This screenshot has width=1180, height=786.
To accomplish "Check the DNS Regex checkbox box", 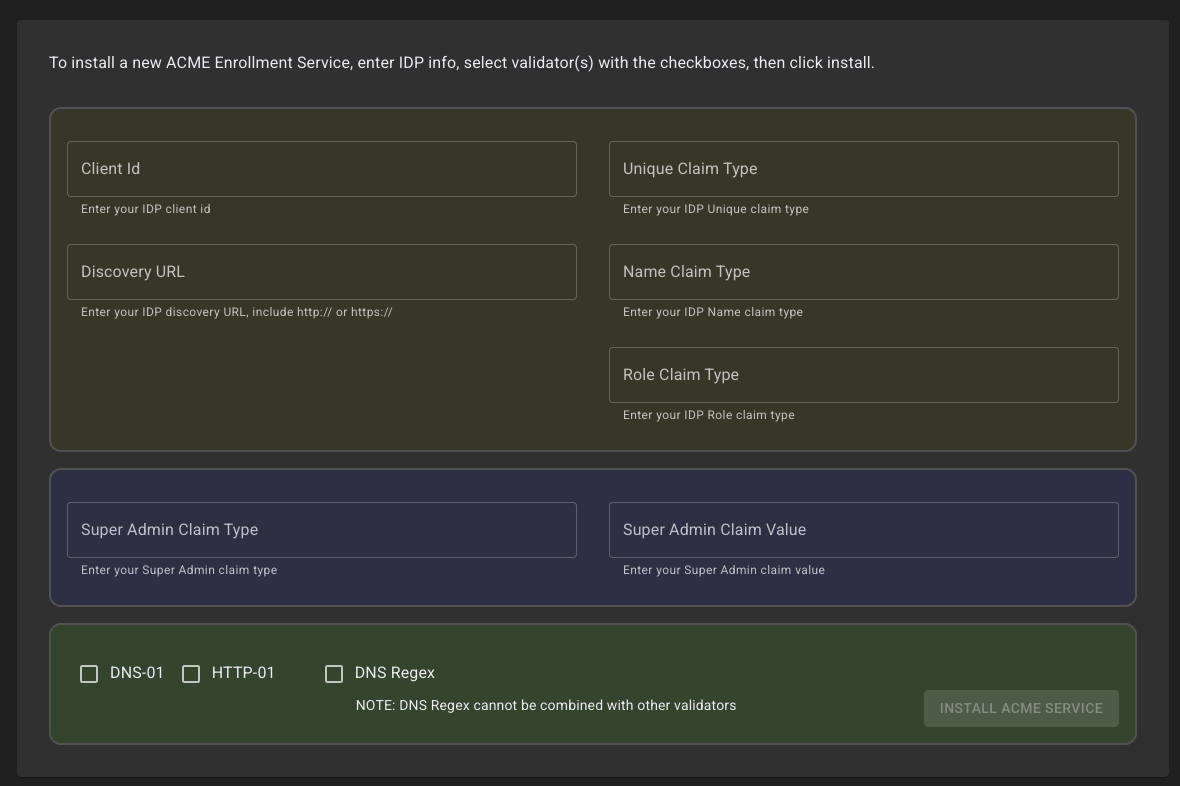I will pyautogui.click(x=334, y=674).
